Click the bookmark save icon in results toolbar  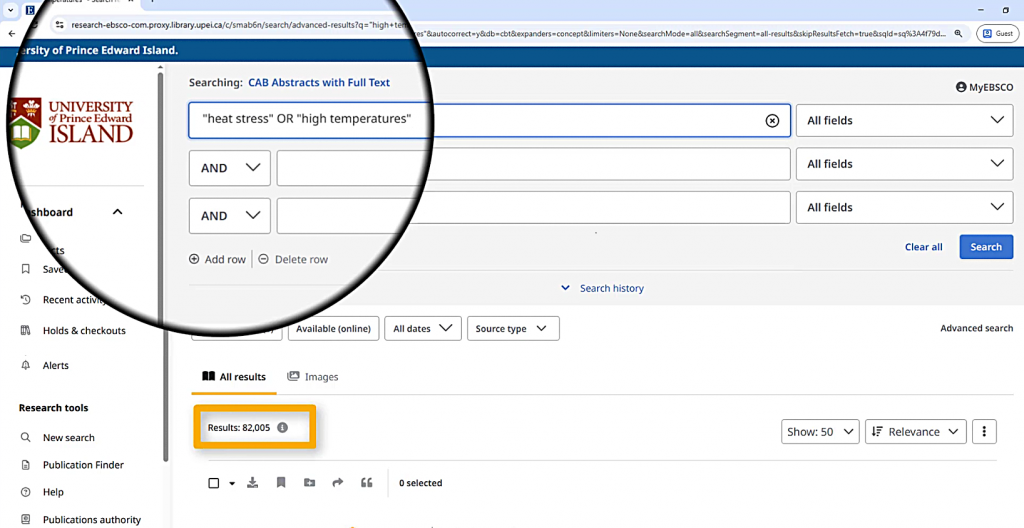(x=281, y=483)
